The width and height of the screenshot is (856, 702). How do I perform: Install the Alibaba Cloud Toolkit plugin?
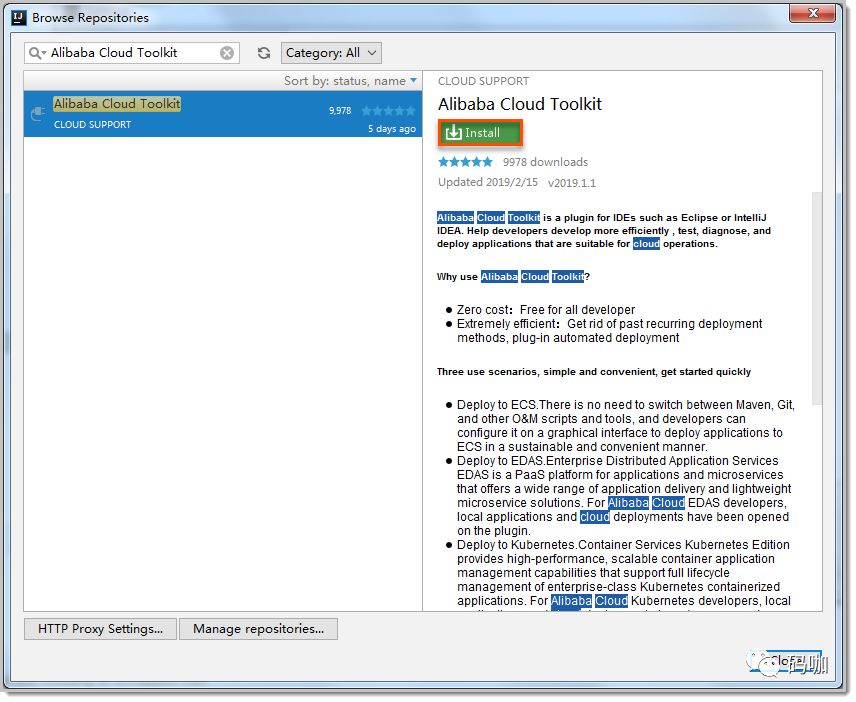480,133
